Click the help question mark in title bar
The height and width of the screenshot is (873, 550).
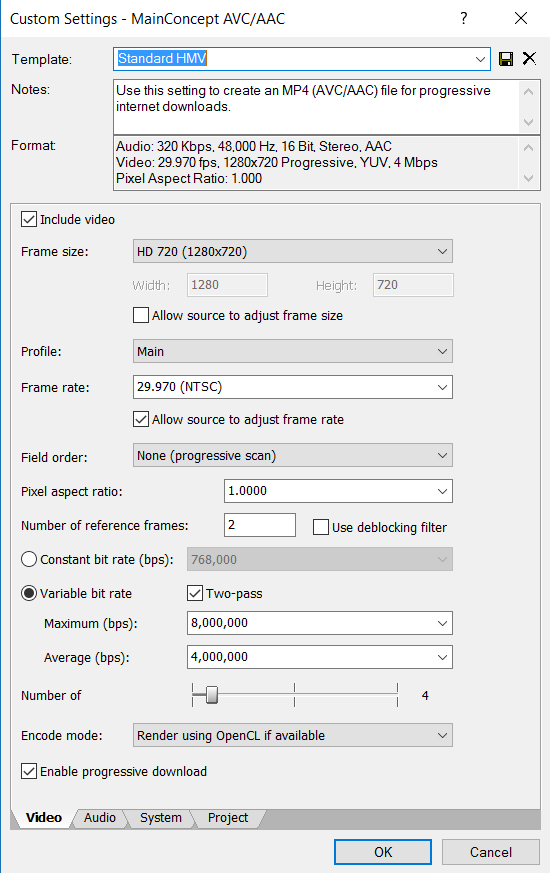pos(464,18)
